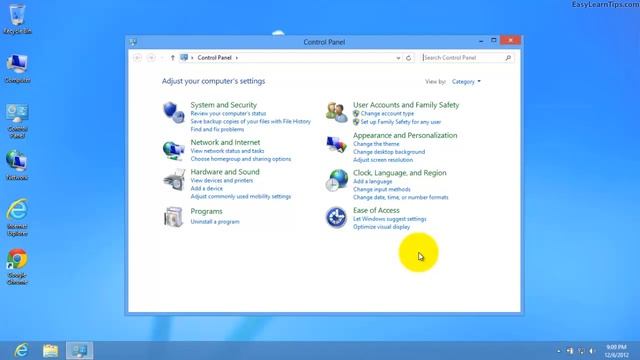This screenshot has width=640, height=360.
Task: Refresh the Control Panel address bar
Action: (x=409, y=58)
